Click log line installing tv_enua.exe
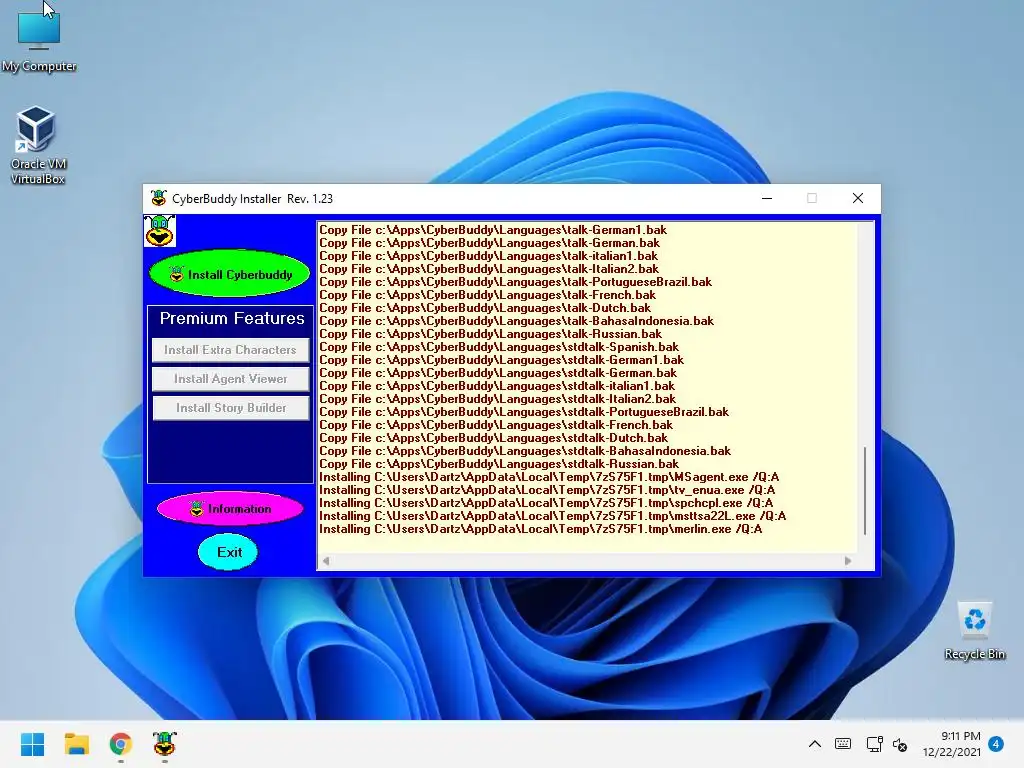Viewport: 1024px width, 768px height. point(547,490)
